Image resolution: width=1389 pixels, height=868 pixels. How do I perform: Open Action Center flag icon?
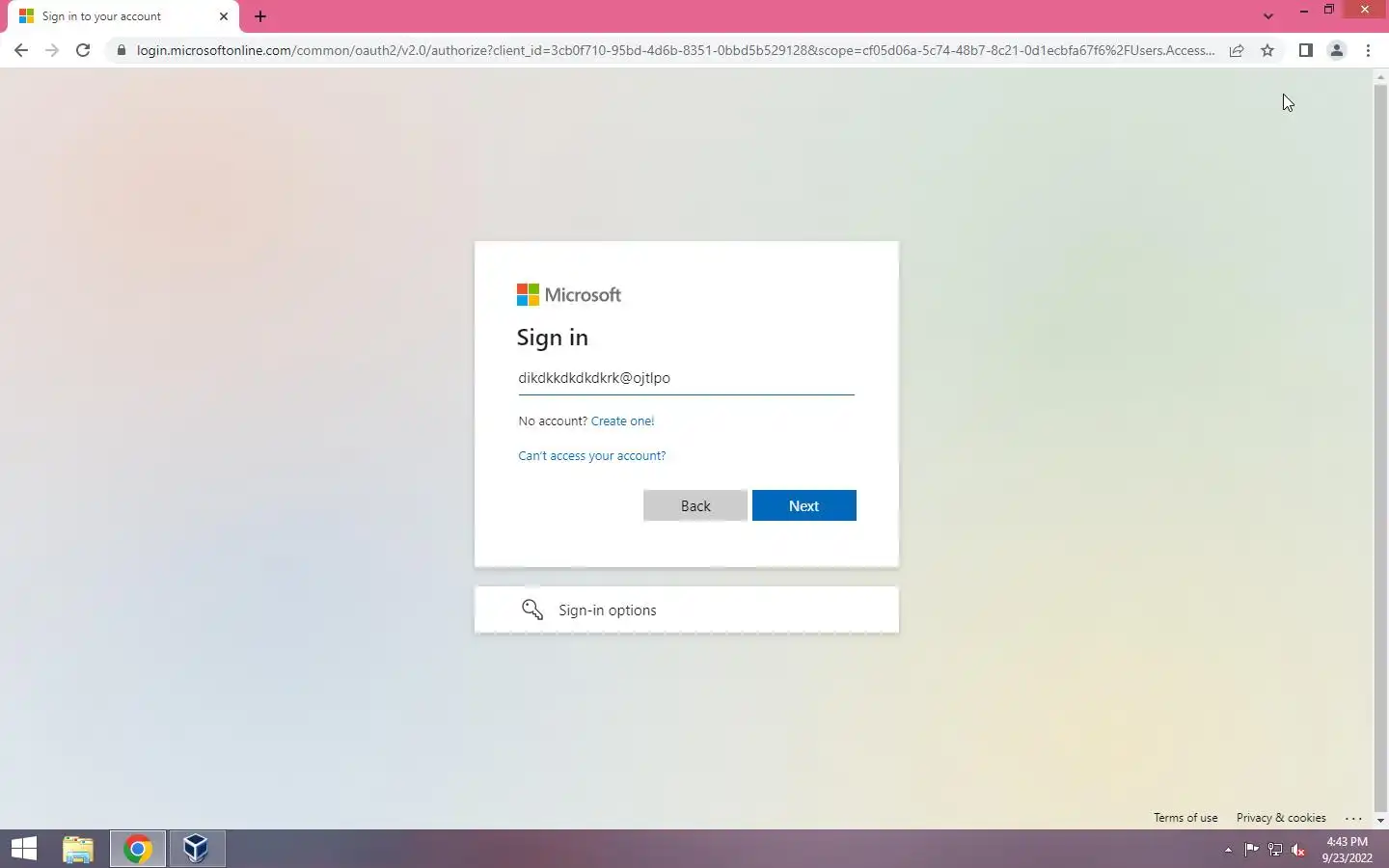[x=1251, y=850]
